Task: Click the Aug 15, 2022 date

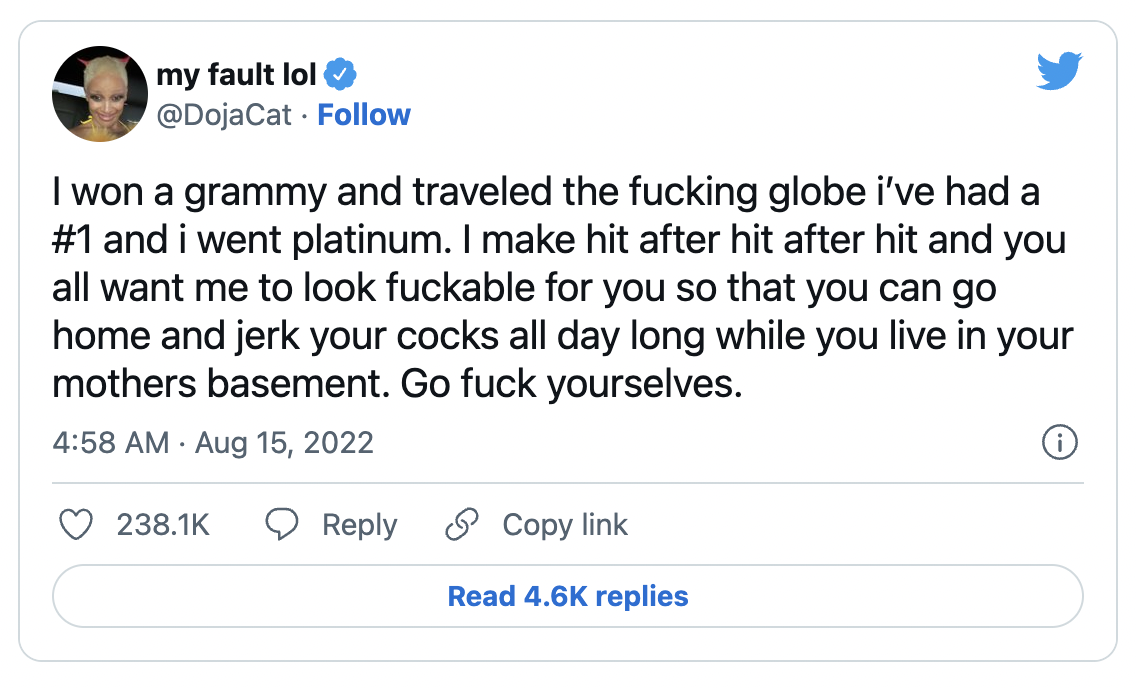Action: click(x=284, y=443)
